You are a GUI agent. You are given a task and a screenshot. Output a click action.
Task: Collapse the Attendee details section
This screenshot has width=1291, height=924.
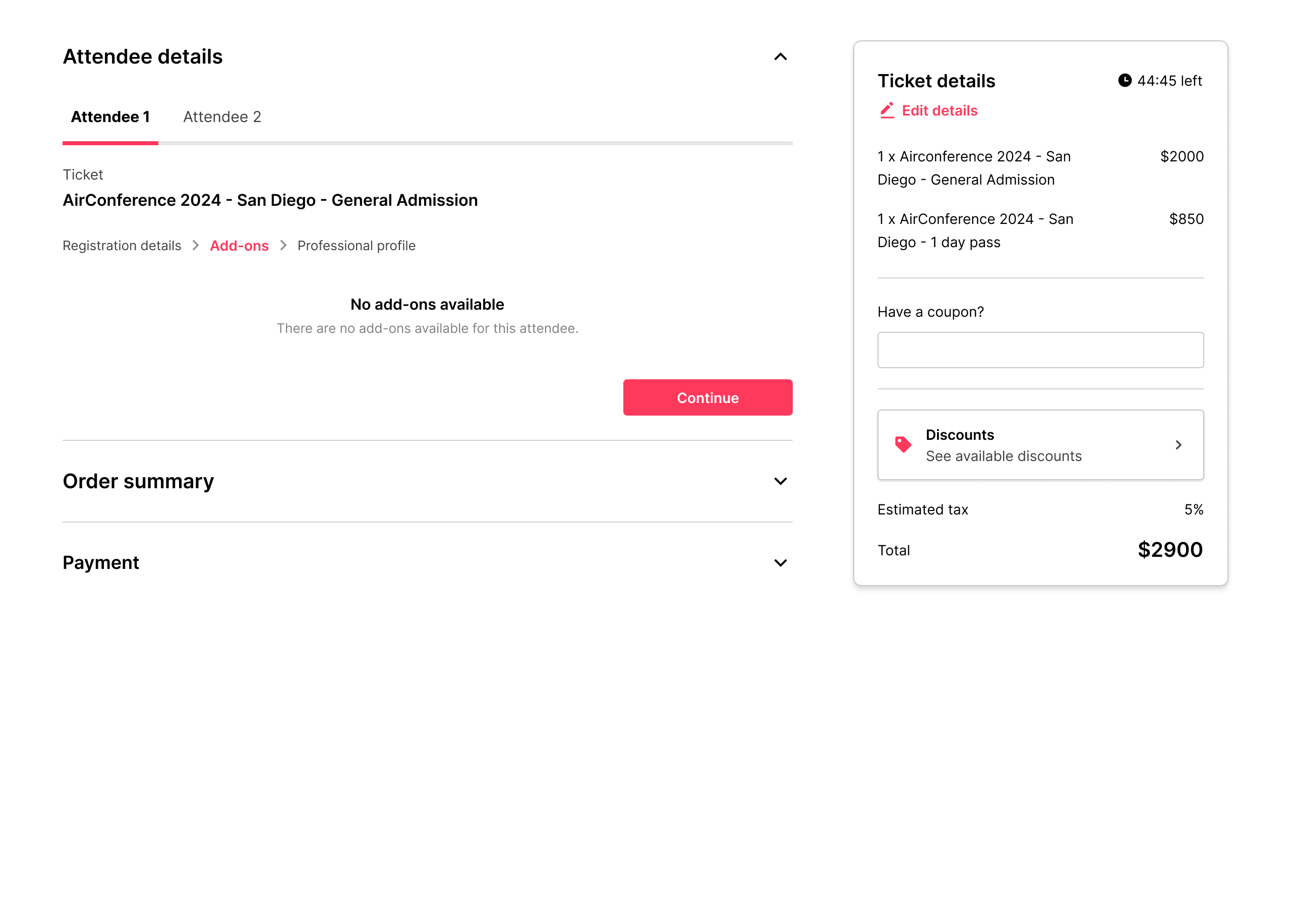(x=780, y=57)
